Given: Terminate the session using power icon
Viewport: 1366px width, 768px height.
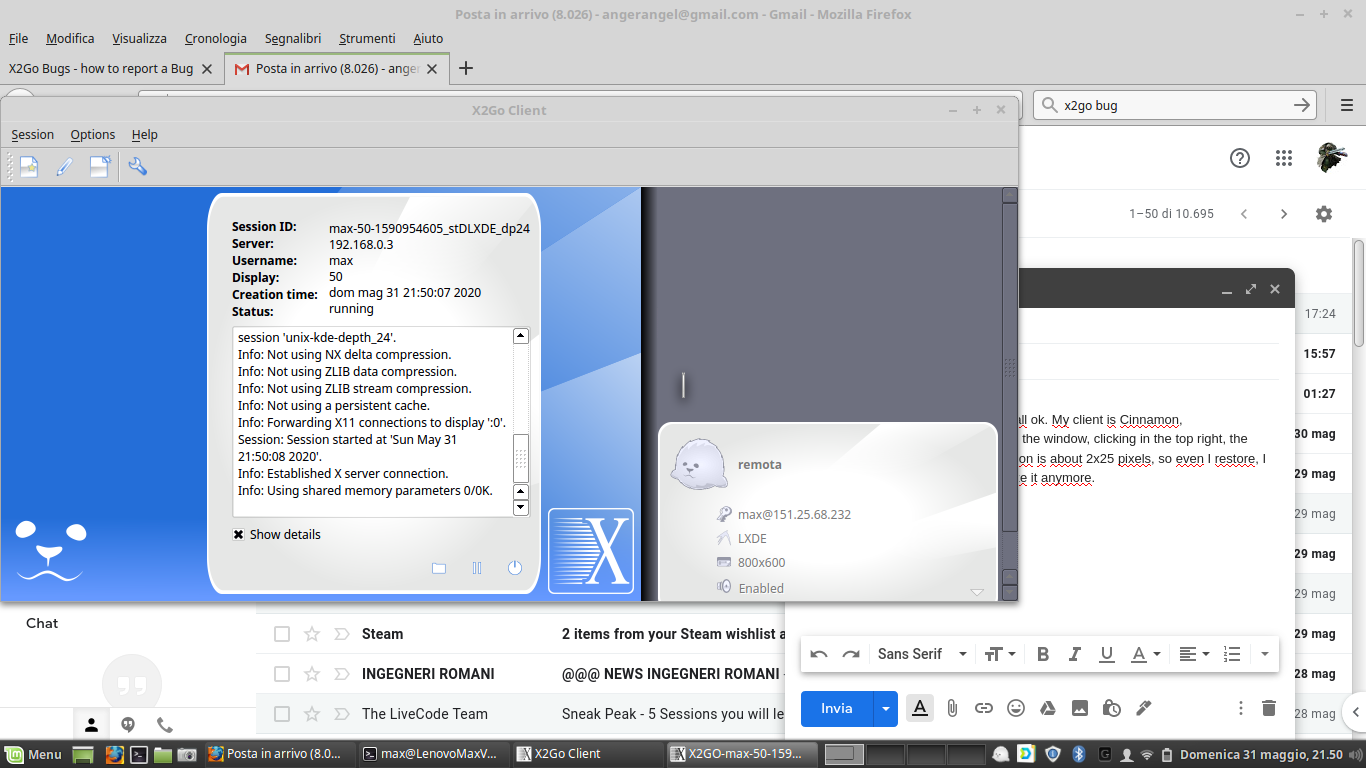Looking at the screenshot, I should pos(515,568).
